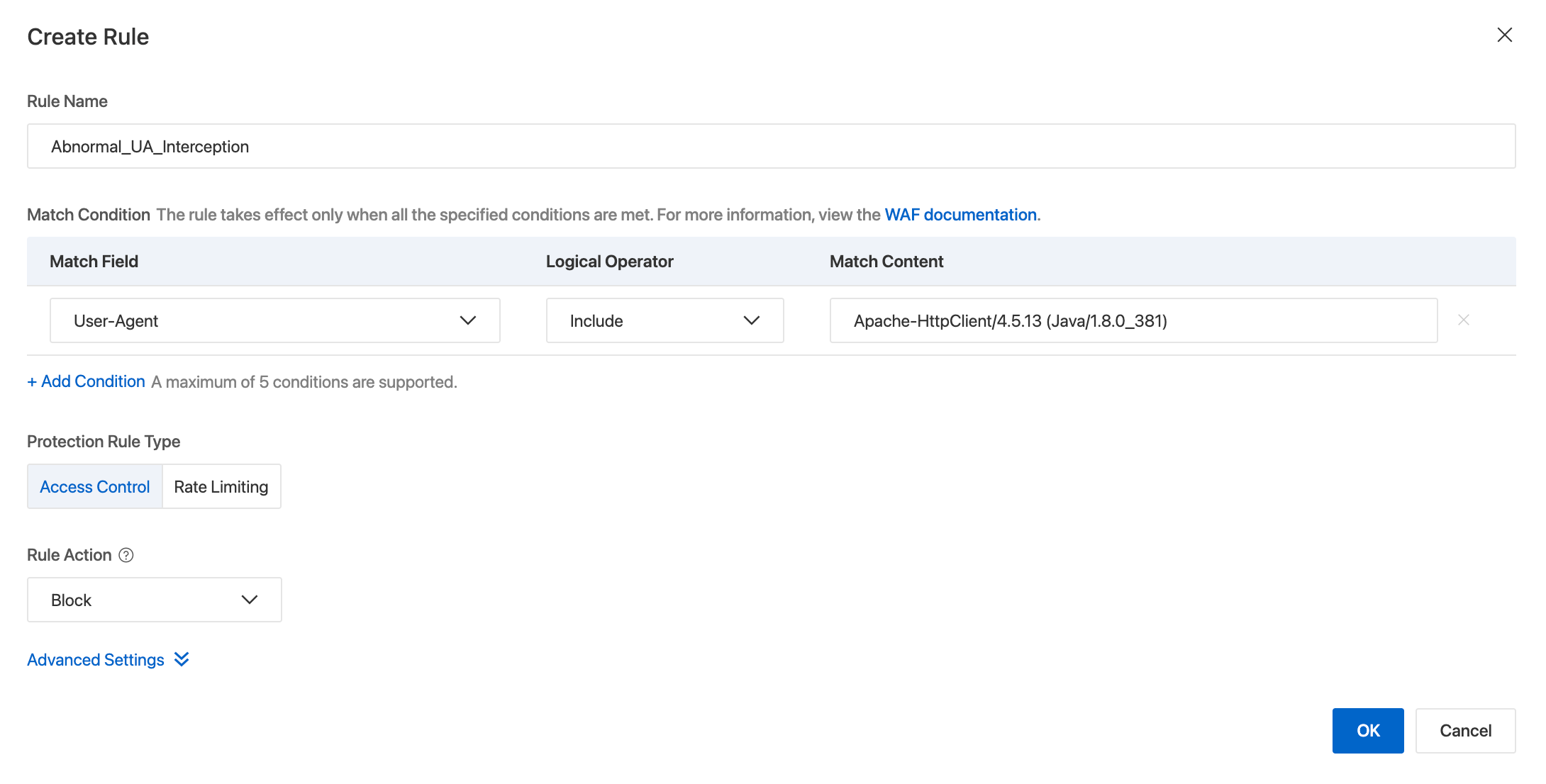Confirm the rule with OK
Image resolution: width=1546 pixels, height=784 pixels.
(x=1367, y=730)
